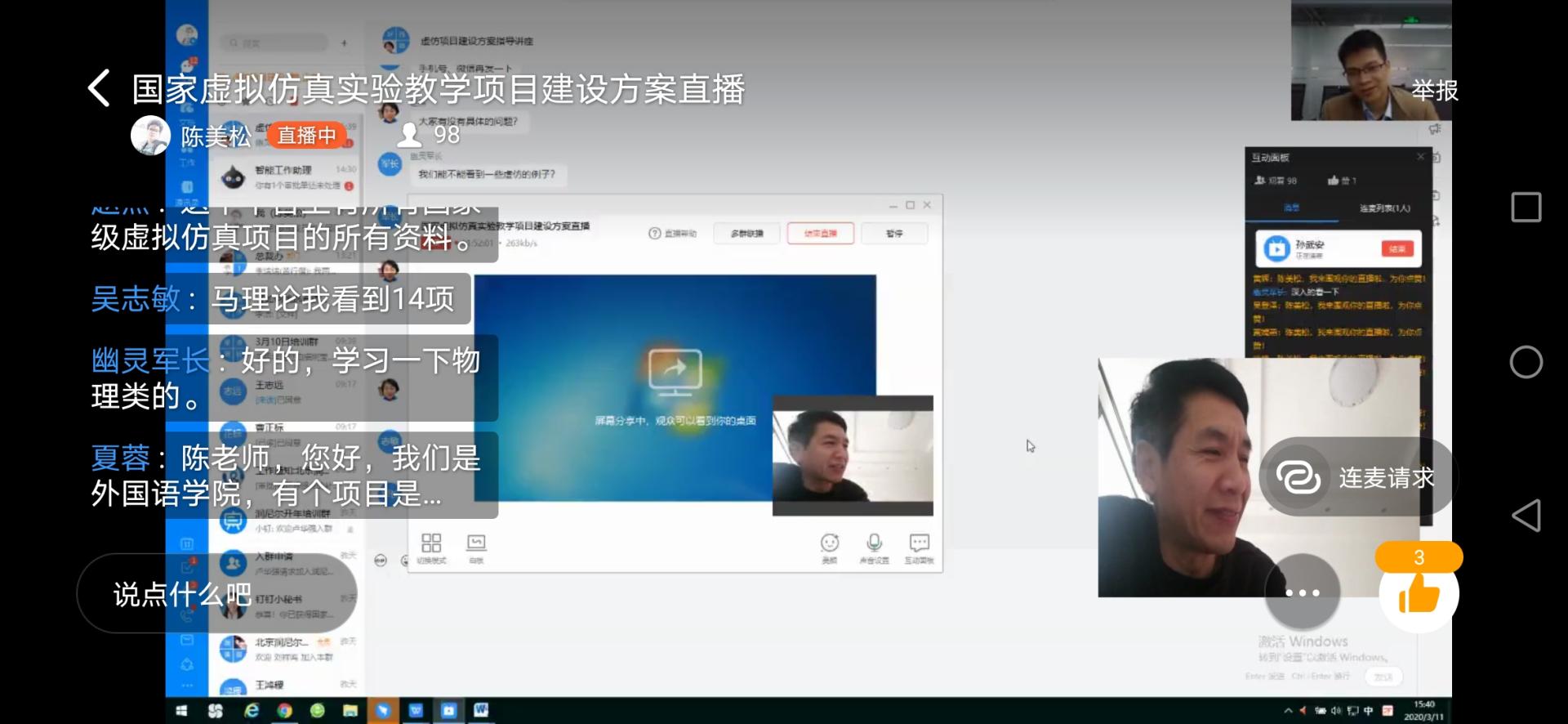Open the 王志远 conversation row
Image resolution: width=1568 pixels, height=724 pixels.
(x=286, y=391)
